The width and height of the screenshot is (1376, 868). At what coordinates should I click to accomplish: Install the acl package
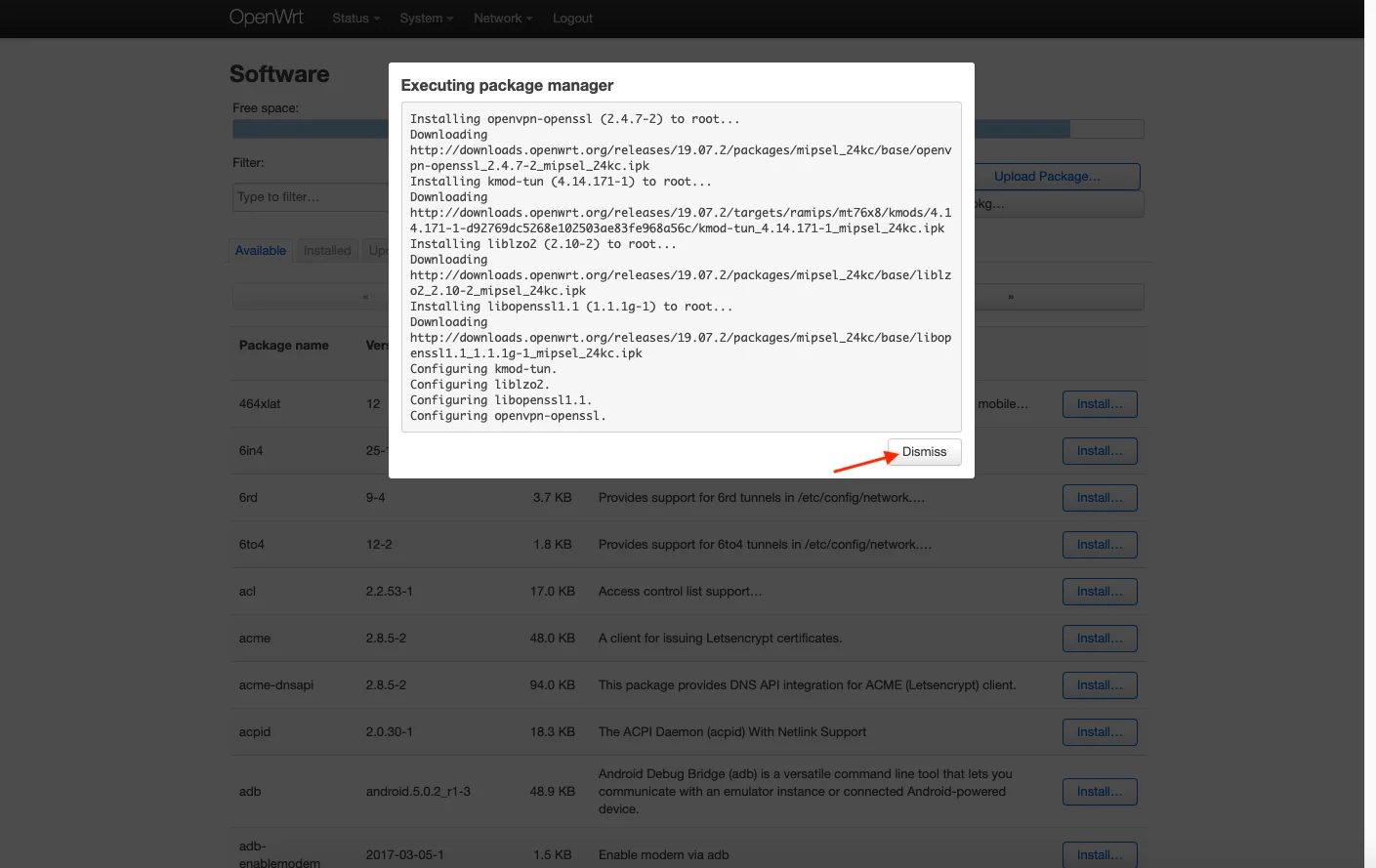click(x=1100, y=592)
